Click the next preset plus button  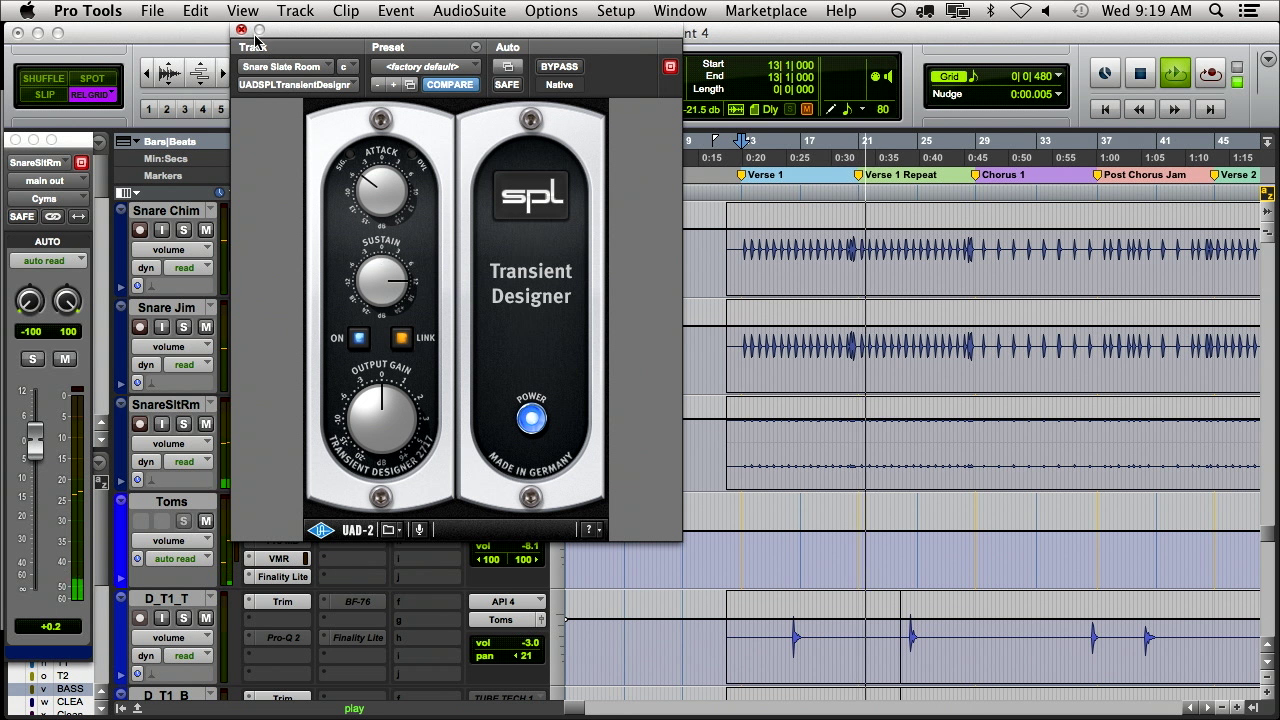click(x=393, y=85)
